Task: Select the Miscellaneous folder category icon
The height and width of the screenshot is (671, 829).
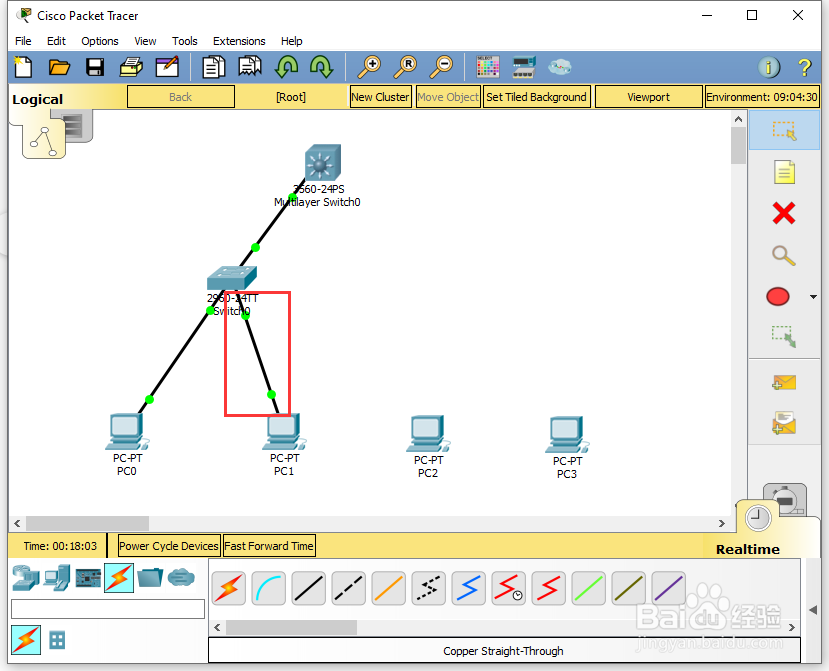Action: (x=150, y=577)
